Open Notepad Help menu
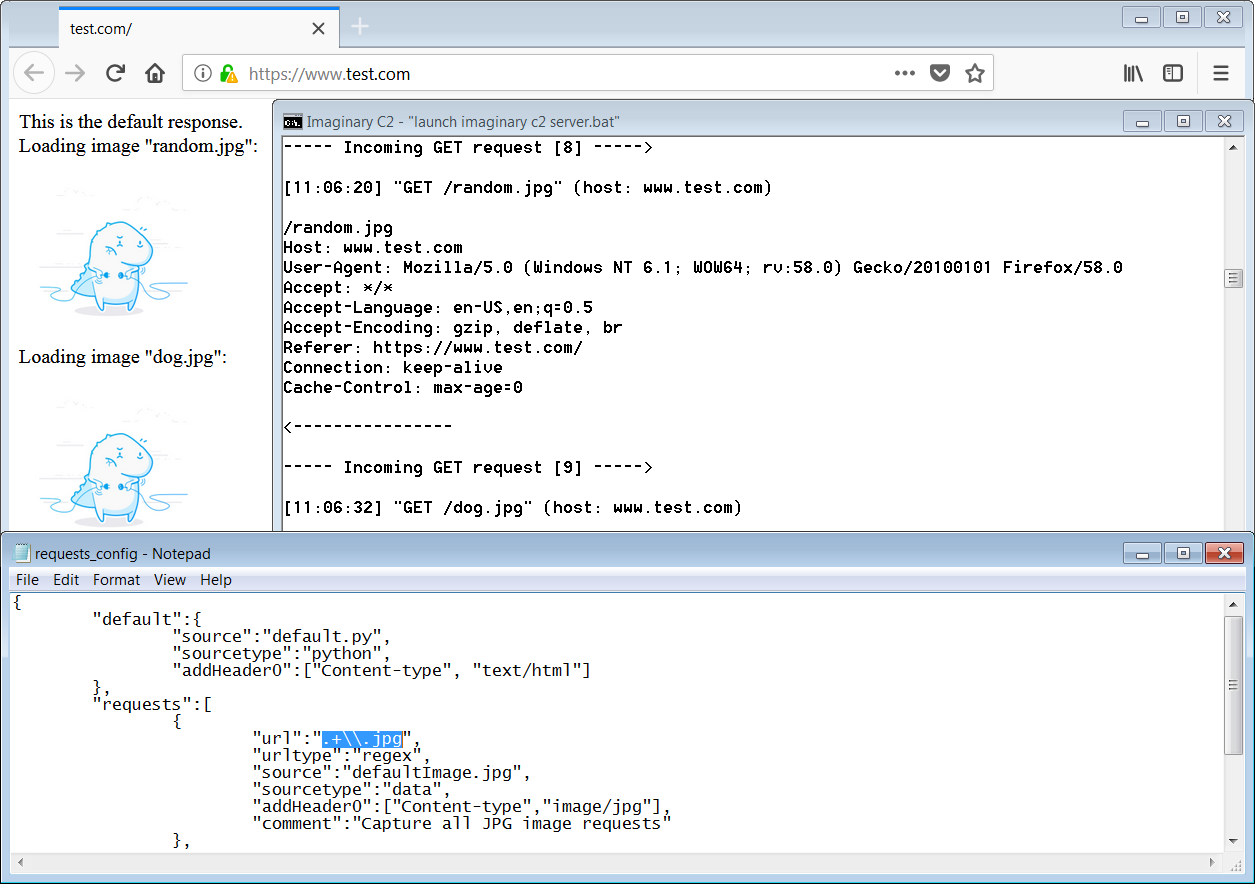The image size is (1255, 884). pyautogui.click(x=216, y=580)
